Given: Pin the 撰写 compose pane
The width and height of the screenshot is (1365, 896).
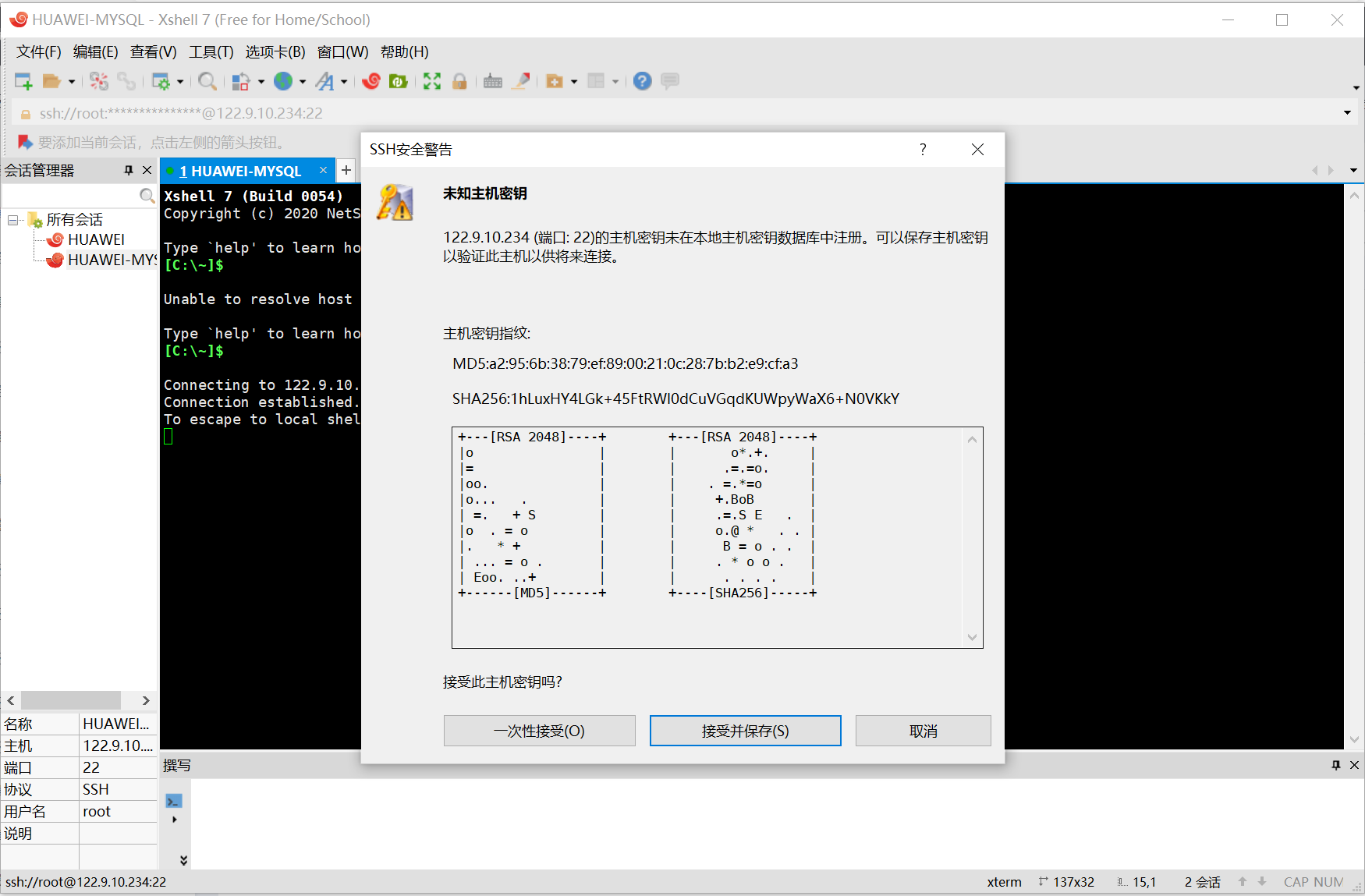Looking at the screenshot, I should [1336, 765].
